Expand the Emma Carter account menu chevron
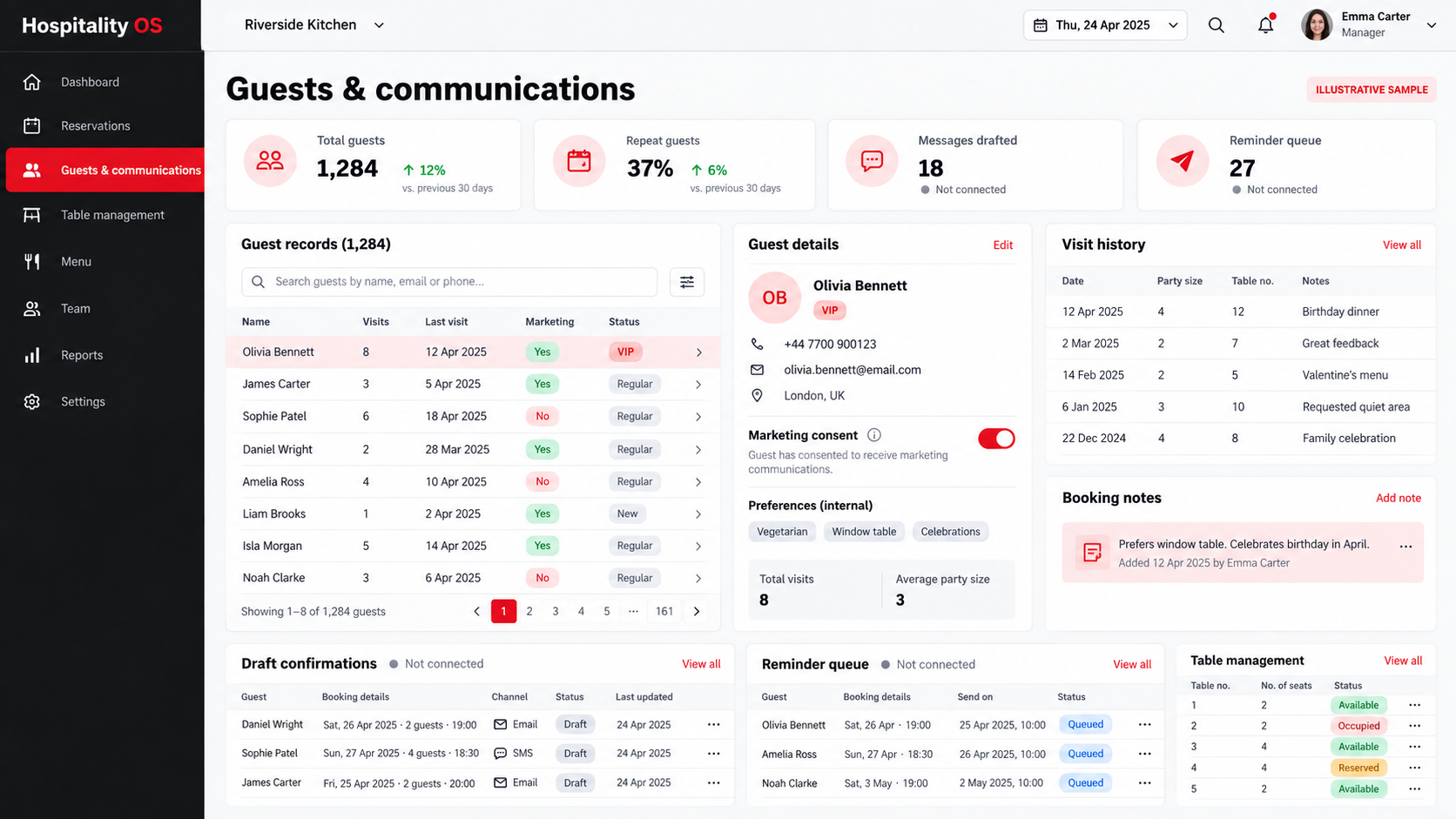Image resolution: width=1456 pixels, height=819 pixels. click(1431, 25)
